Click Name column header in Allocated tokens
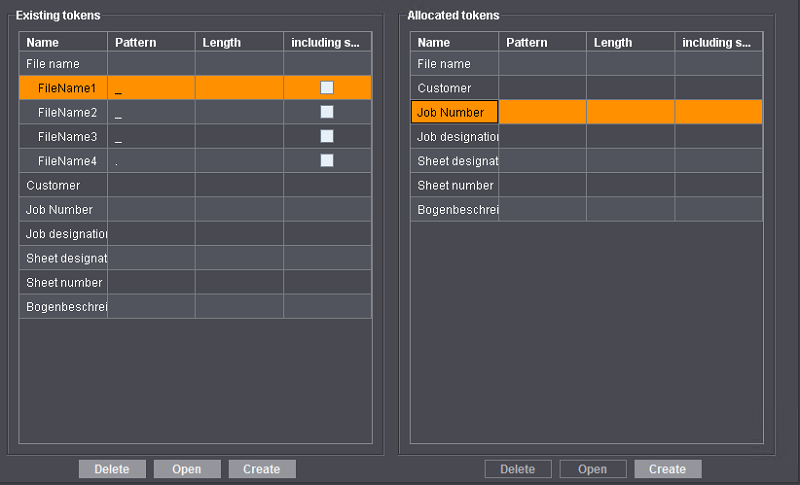The width and height of the screenshot is (800, 485). tap(455, 42)
